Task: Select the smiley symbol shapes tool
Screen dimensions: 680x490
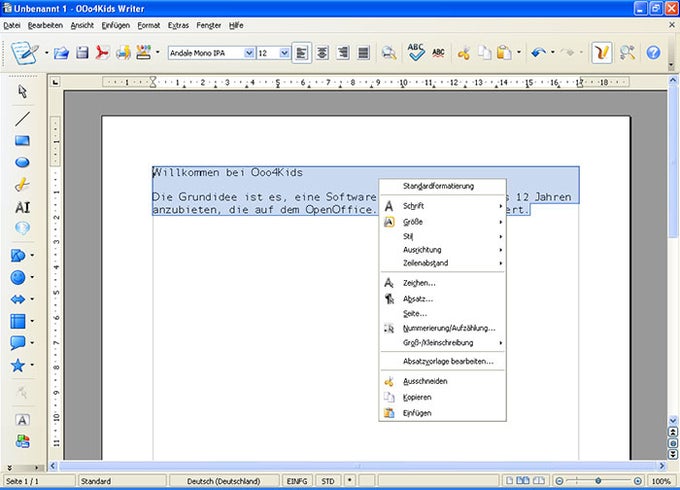Action: pos(18,278)
